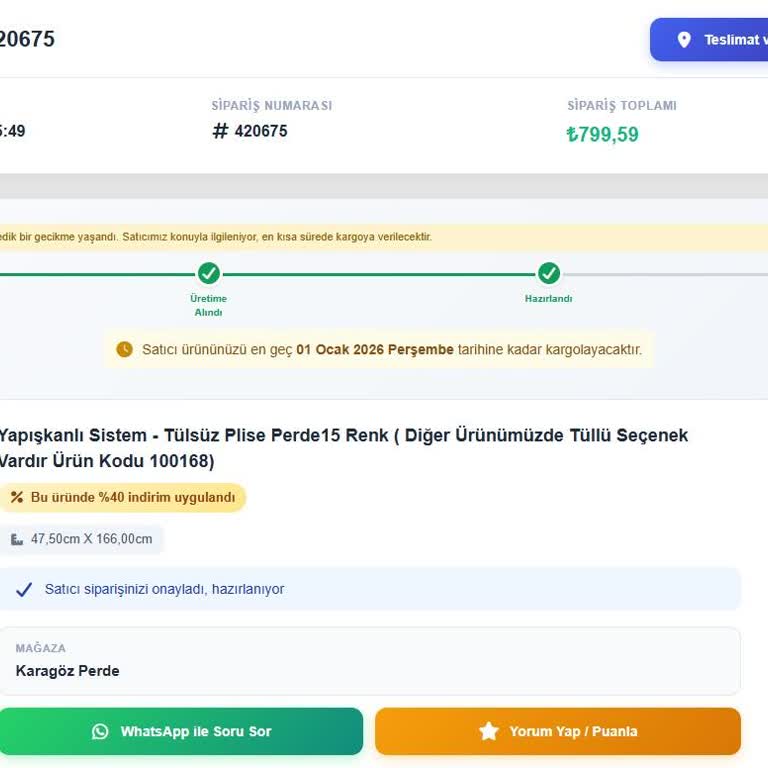Click the hash icon beside order number
This screenshot has width=768, height=768.
click(220, 131)
